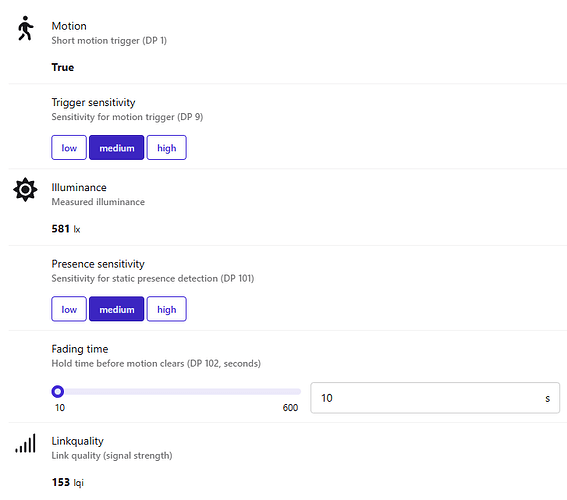Click the 581 lx illuminance value
Image resolution: width=567 pixels, height=500 pixels.
[66, 229]
